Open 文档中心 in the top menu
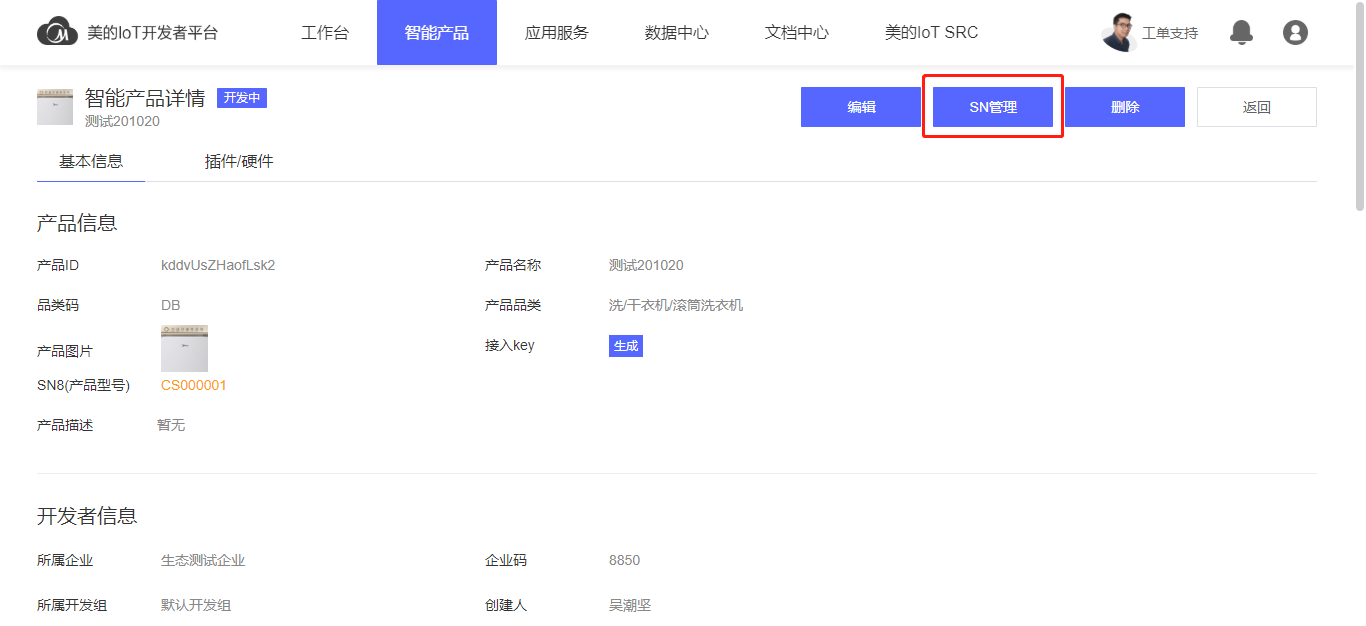Screen dimensions: 1366x626 [797, 32]
